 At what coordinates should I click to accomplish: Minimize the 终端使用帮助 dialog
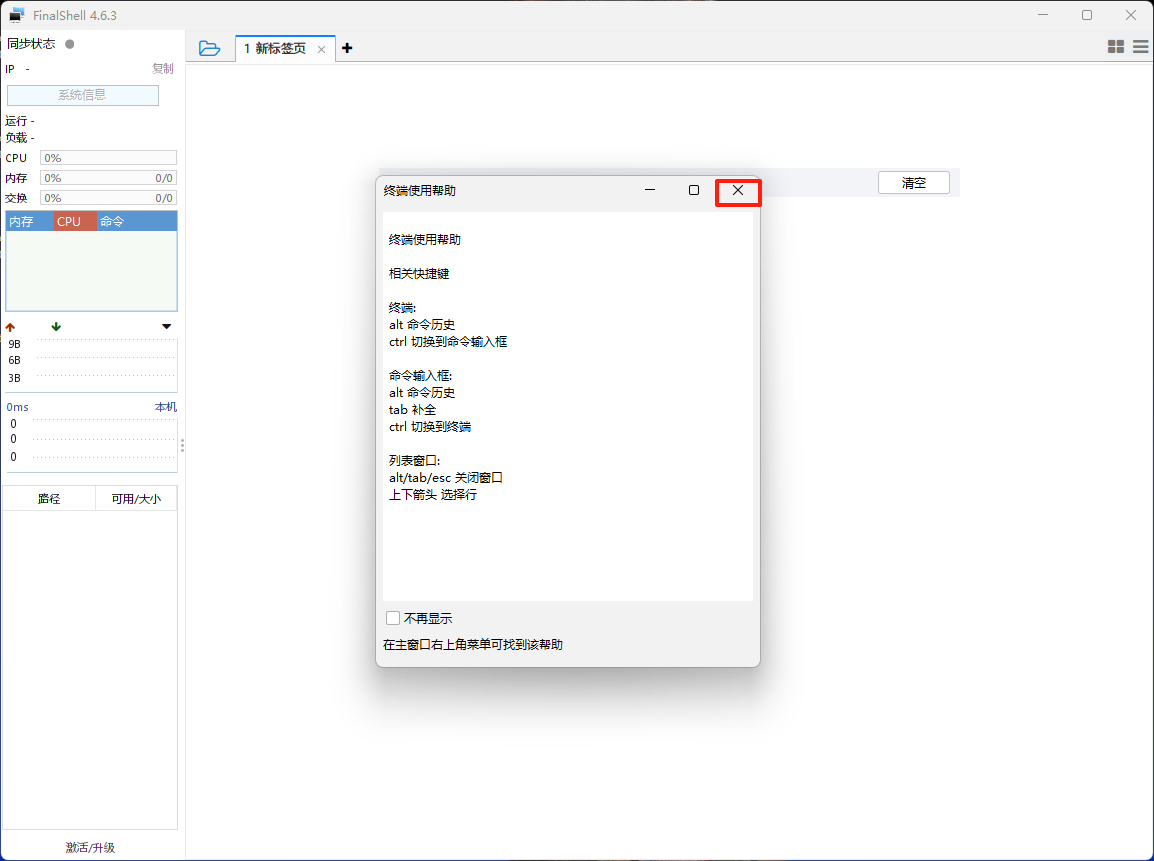pyautogui.click(x=650, y=190)
